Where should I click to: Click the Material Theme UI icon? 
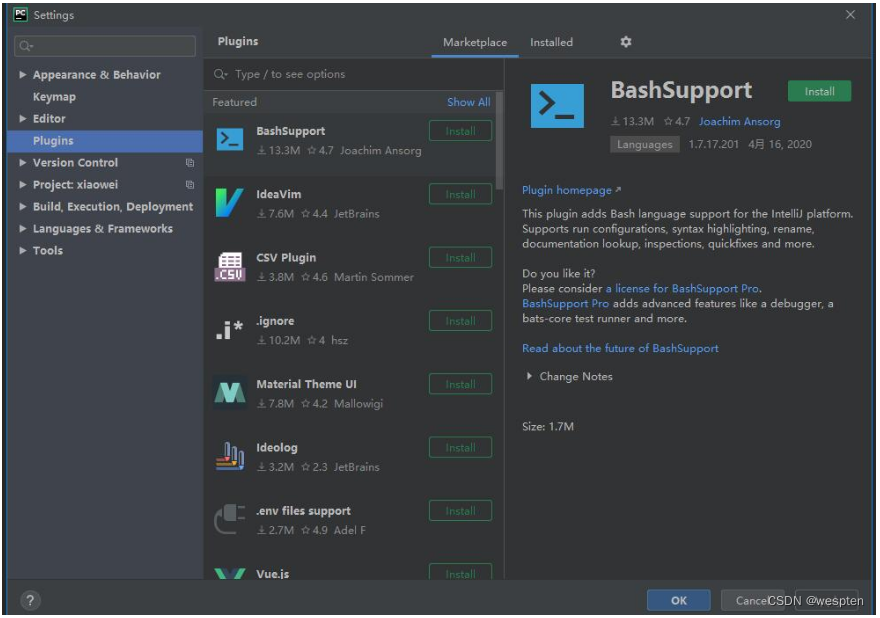(230, 392)
